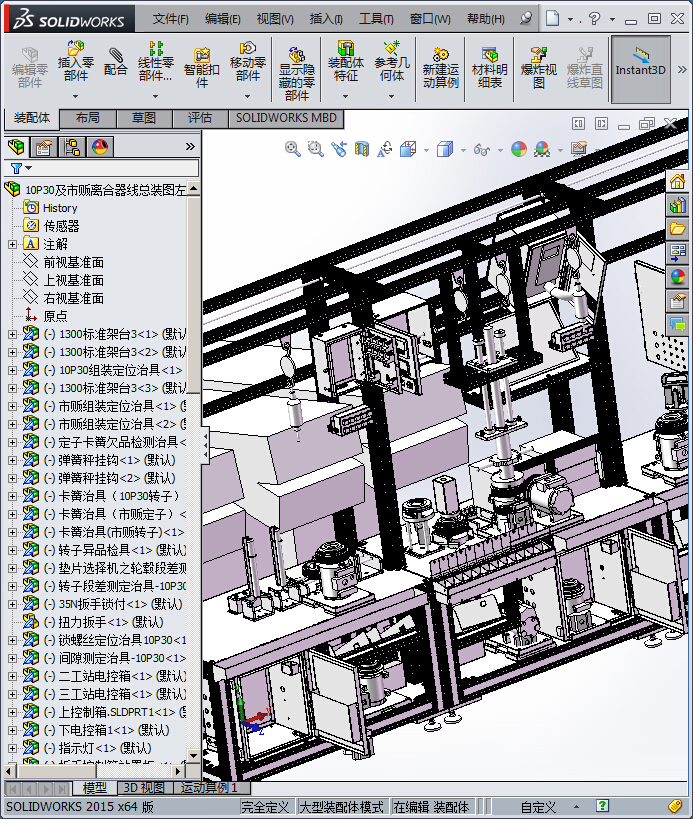Create New Motion Study (新建运动算例)
The height and width of the screenshot is (819, 693).
[441, 68]
